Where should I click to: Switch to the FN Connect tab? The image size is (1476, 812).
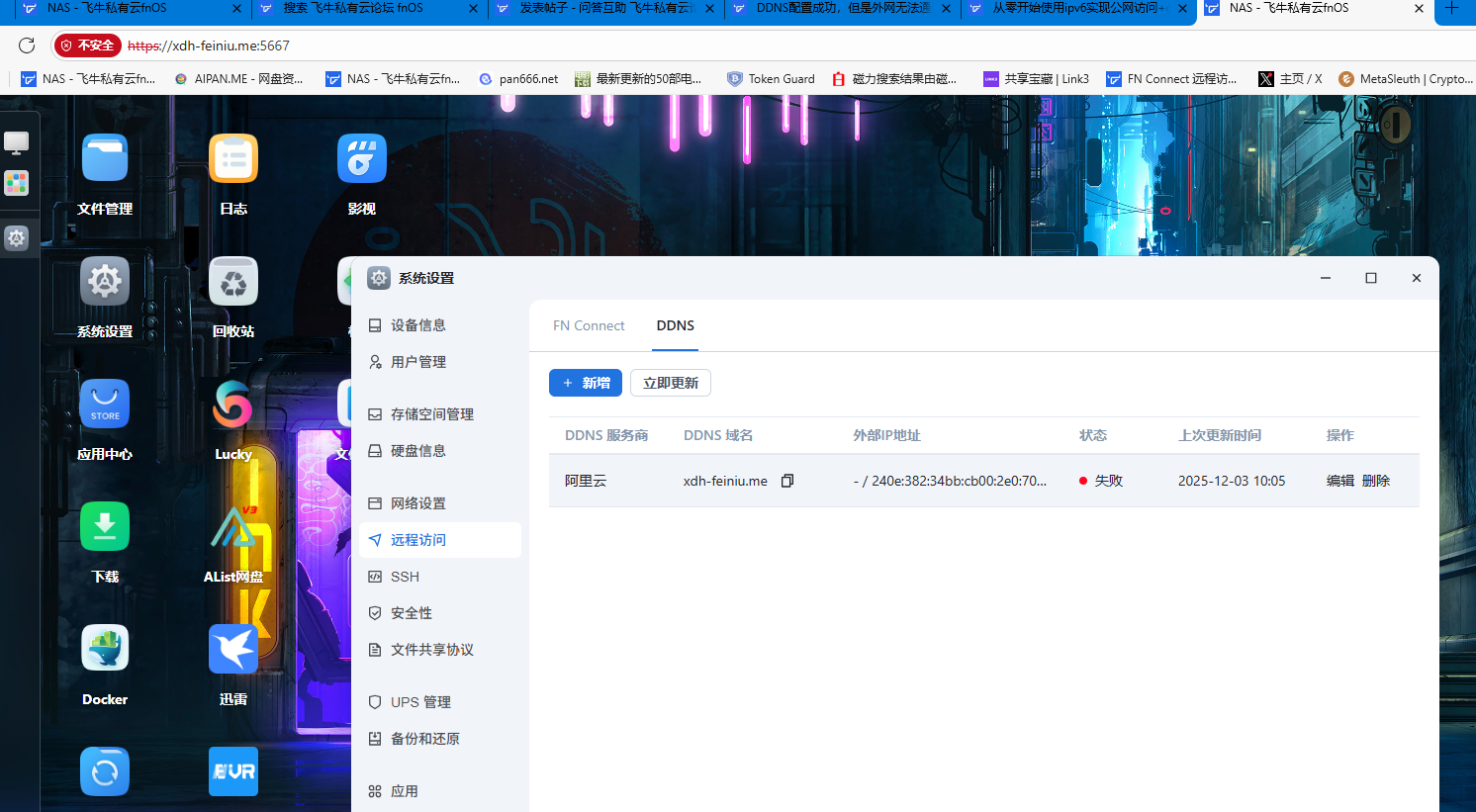[x=588, y=324]
